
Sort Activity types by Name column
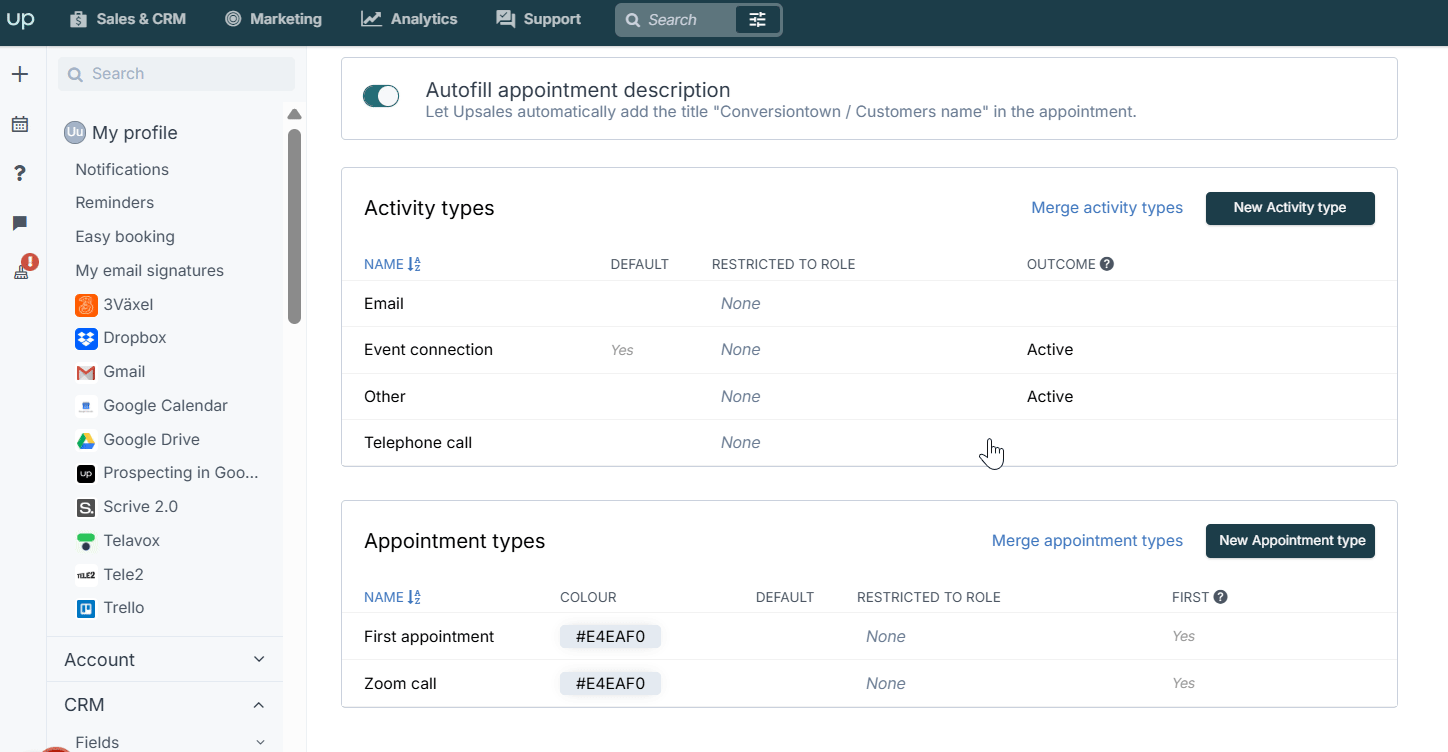(x=392, y=264)
